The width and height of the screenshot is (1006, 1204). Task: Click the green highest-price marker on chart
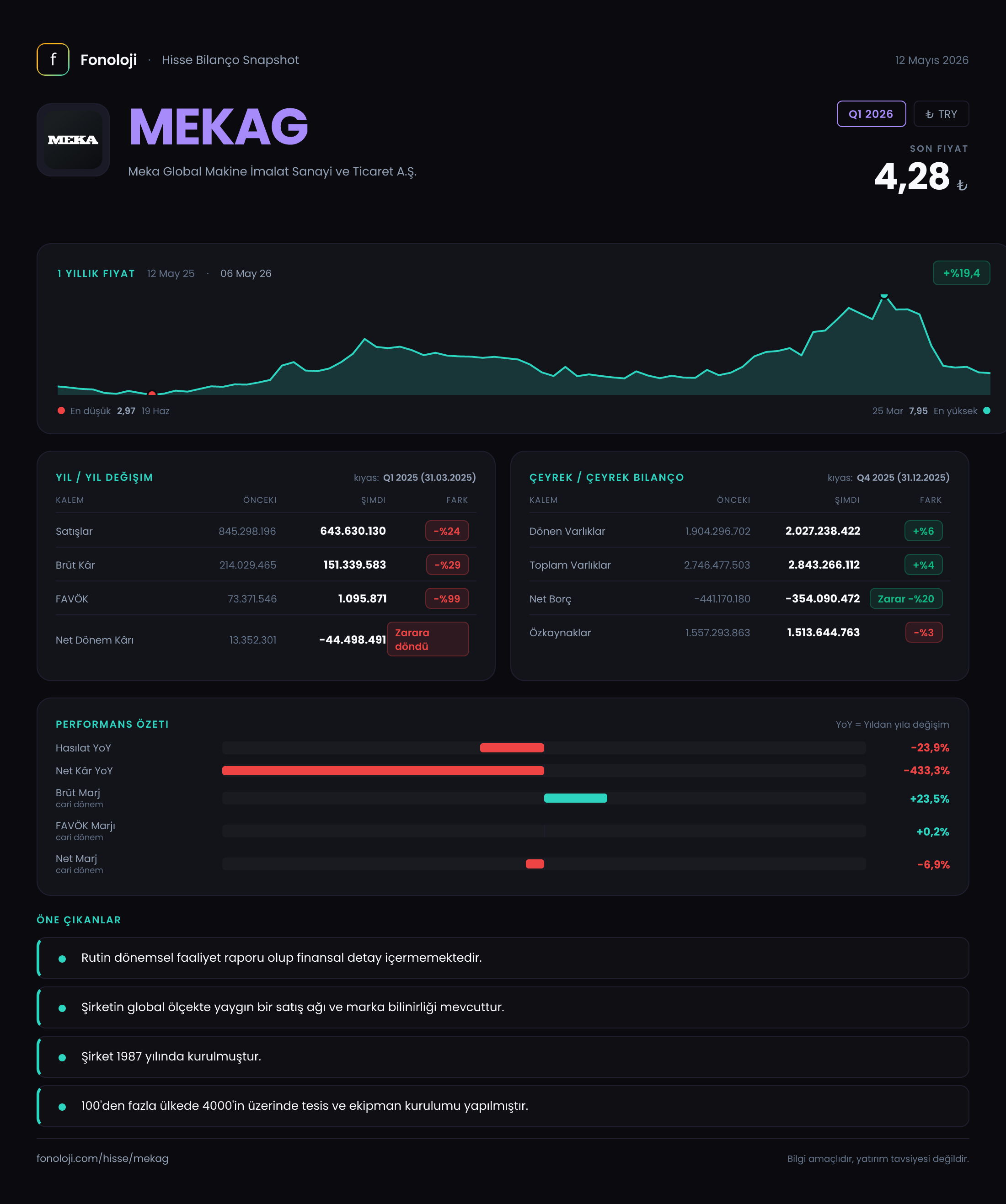coord(884,296)
